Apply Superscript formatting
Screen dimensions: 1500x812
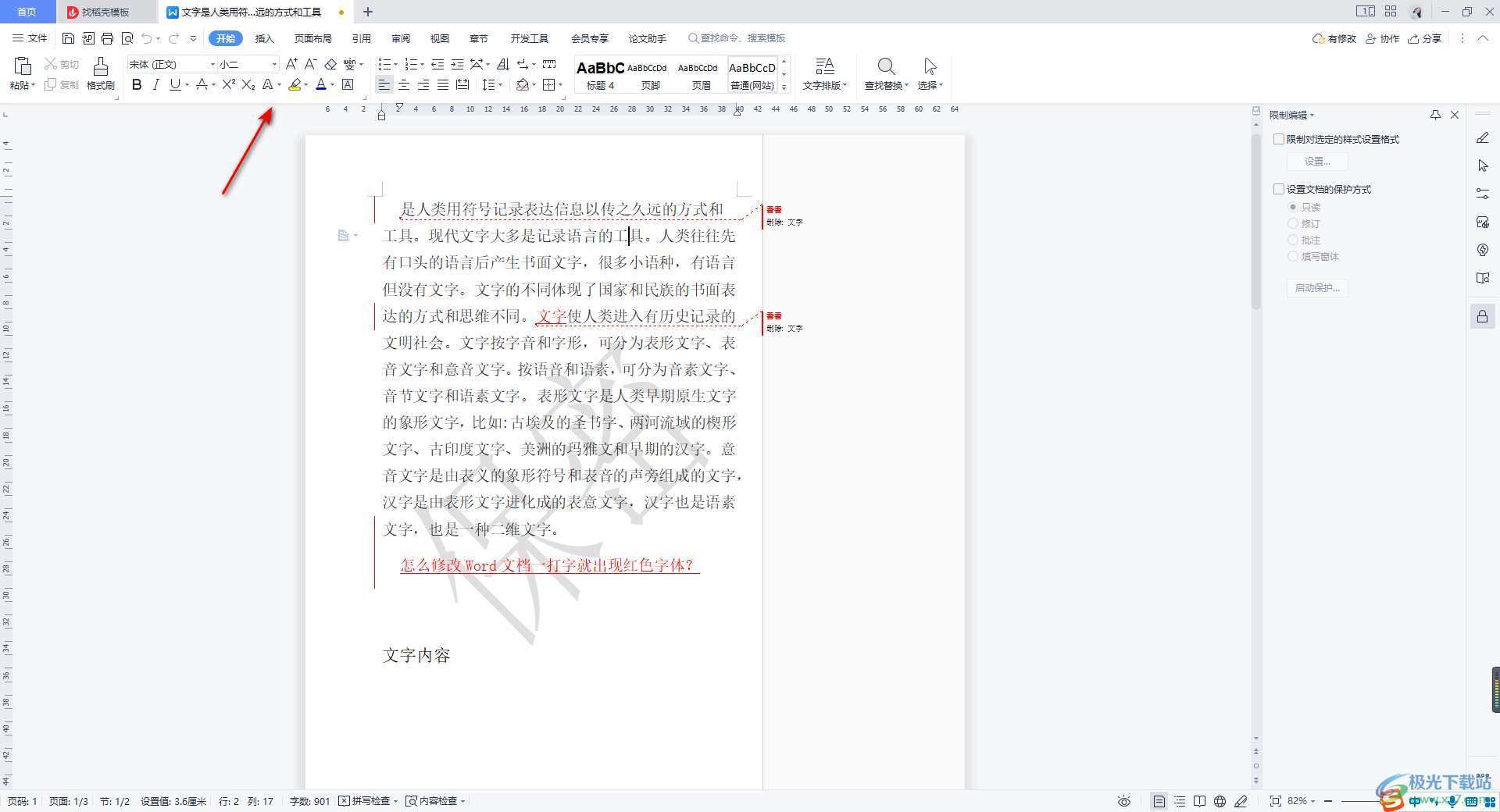(x=228, y=84)
